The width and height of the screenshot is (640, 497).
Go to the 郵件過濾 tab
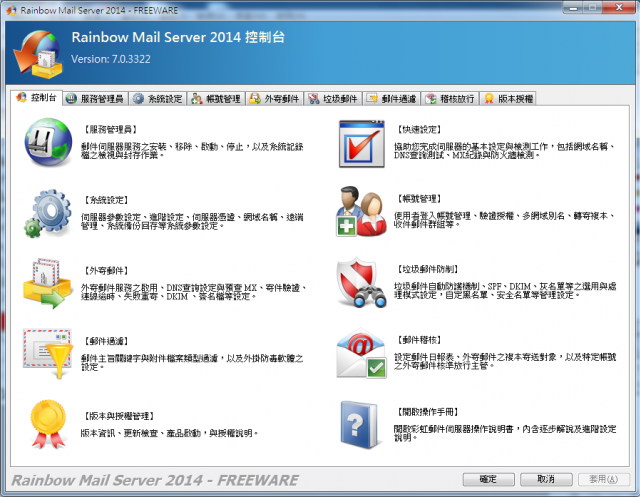[x=392, y=99]
